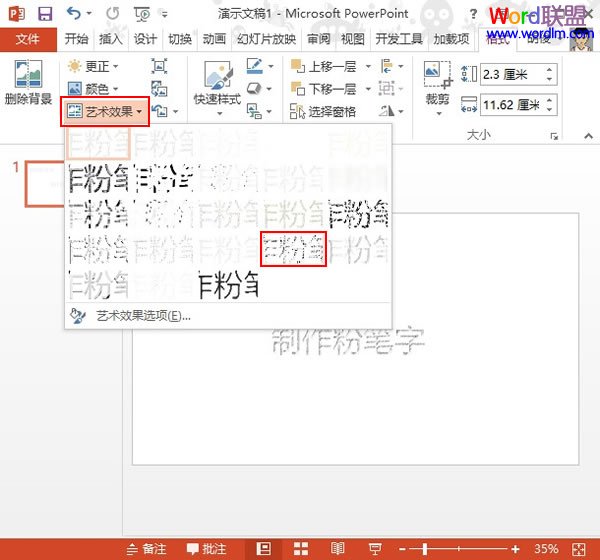Open the Artistic Effects (艺术效果) dropdown

click(x=105, y=111)
